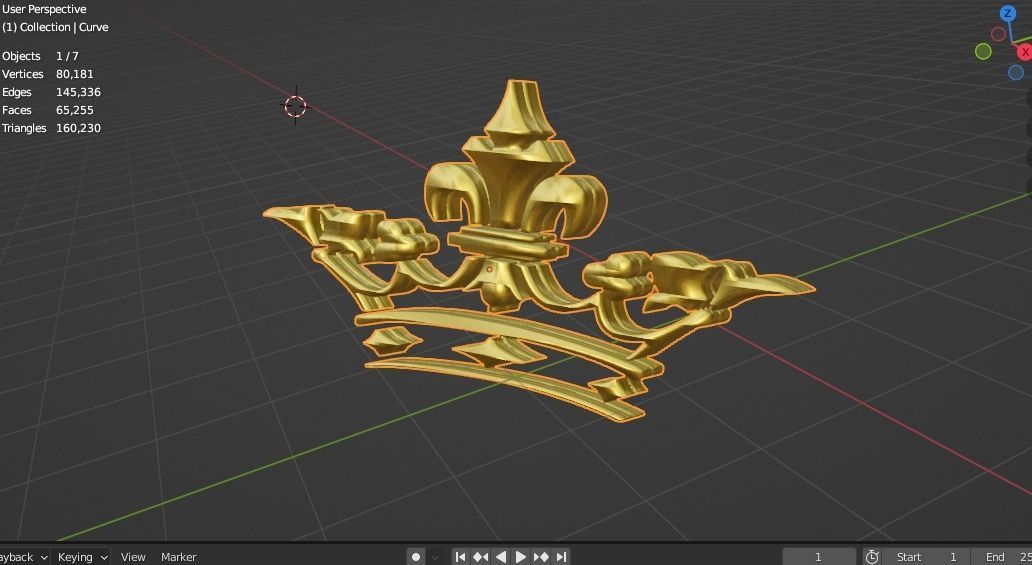Click the '(1) Collection | Curve' text
The image size is (1032, 565).
pos(55,27)
